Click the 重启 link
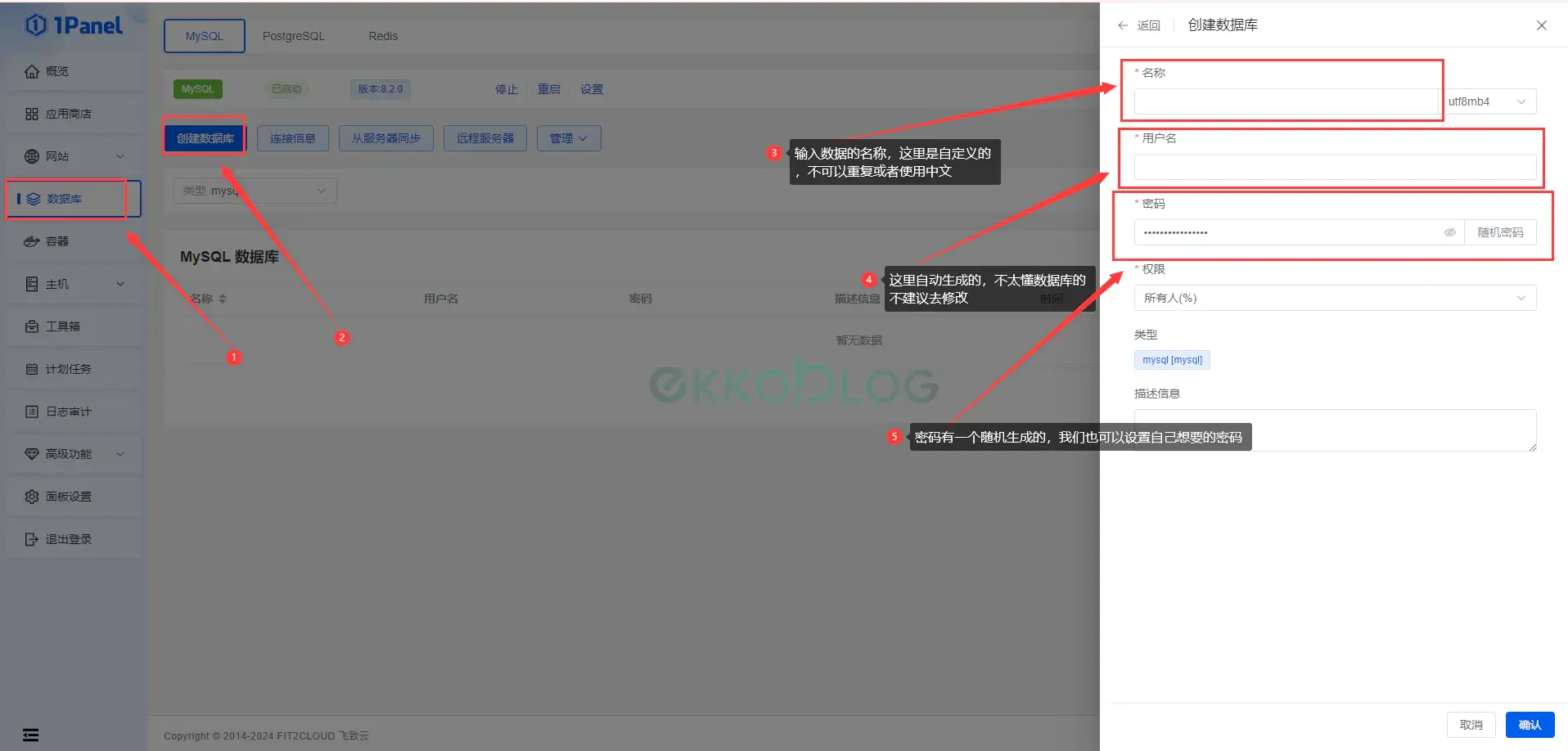The image size is (1568, 751). [x=549, y=89]
